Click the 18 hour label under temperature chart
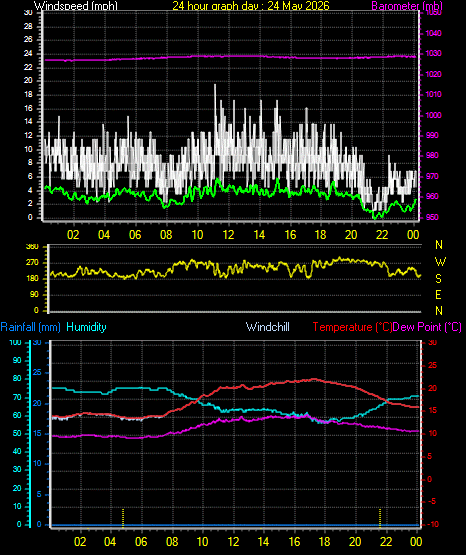Screen dimensions: 466x555 point(324,542)
